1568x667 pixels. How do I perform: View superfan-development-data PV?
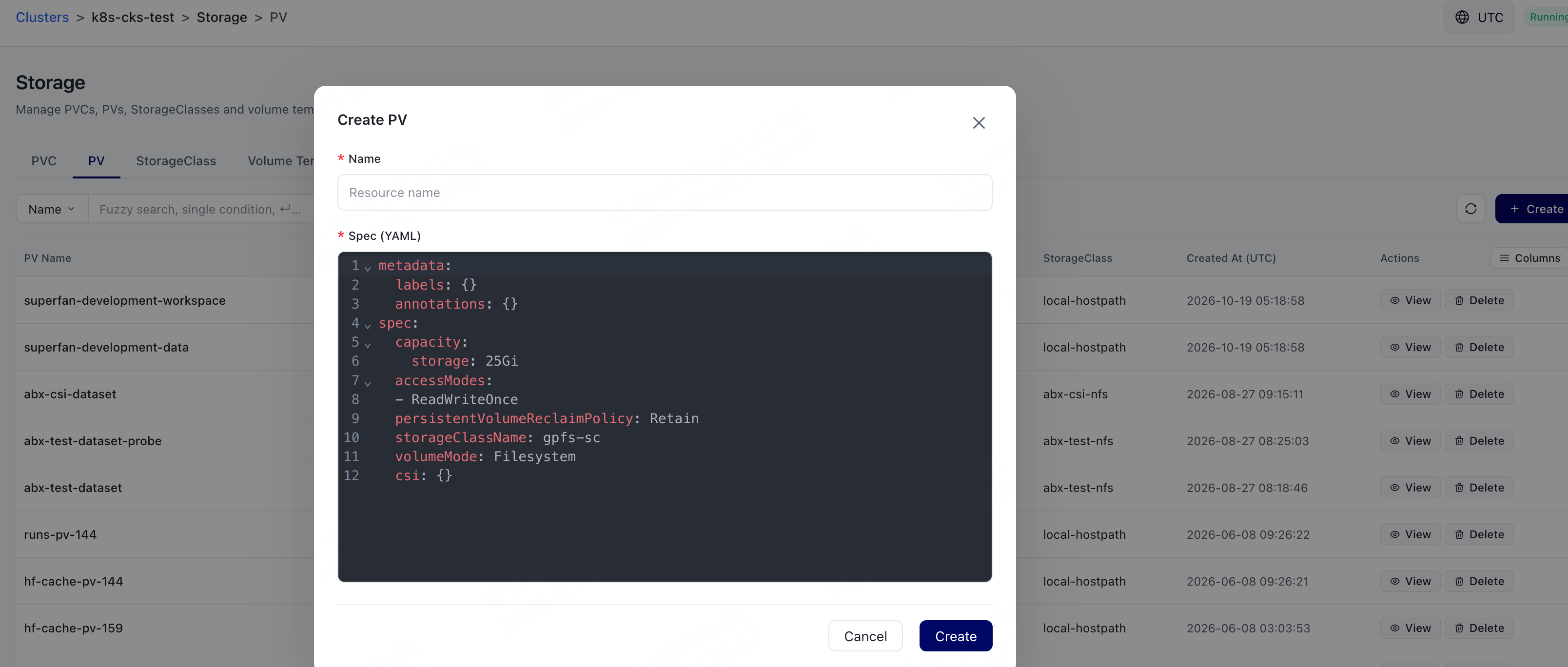pyautogui.click(x=1410, y=347)
